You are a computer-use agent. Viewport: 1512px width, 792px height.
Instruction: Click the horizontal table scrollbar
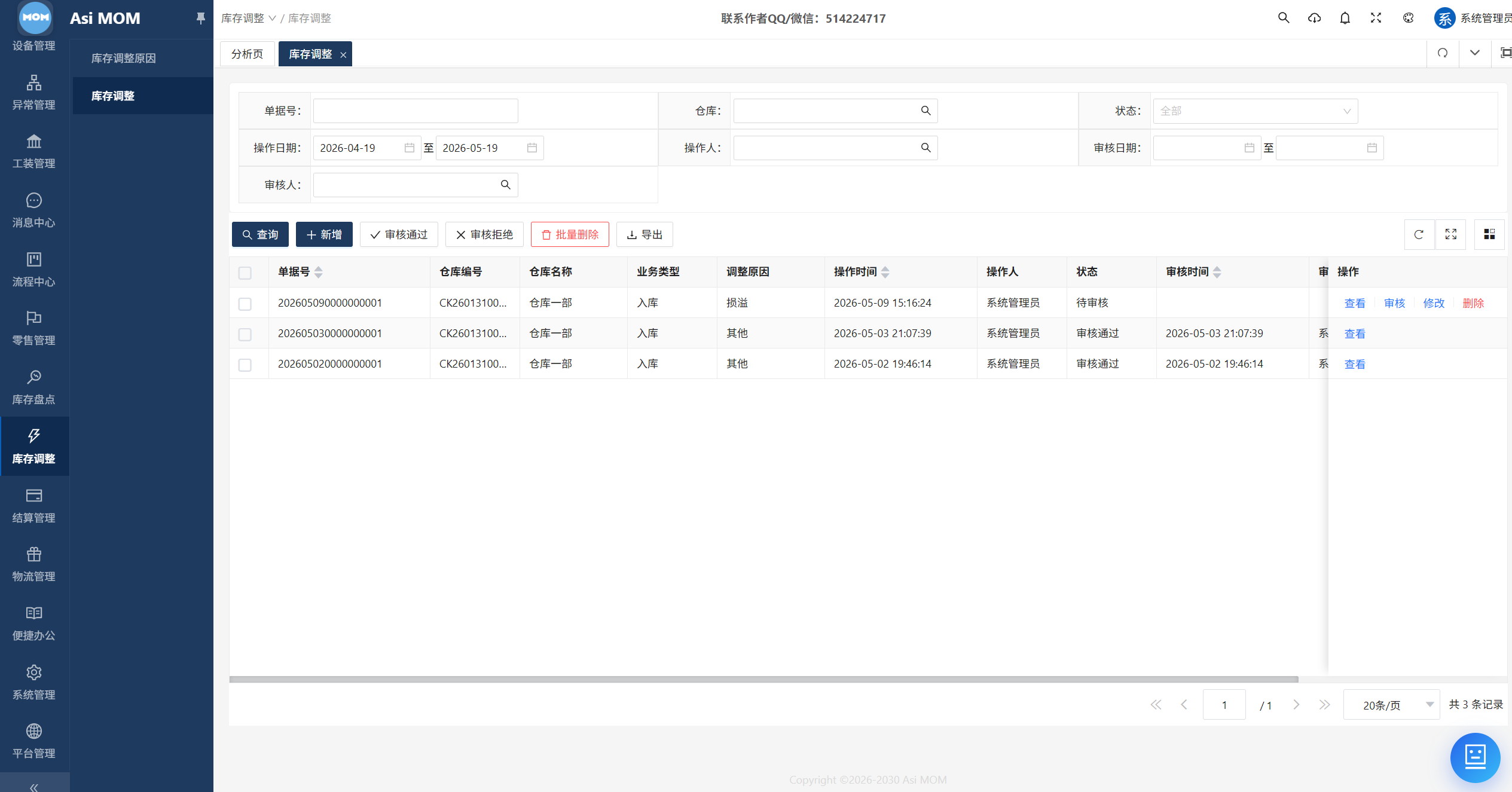(x=763, y=680)
